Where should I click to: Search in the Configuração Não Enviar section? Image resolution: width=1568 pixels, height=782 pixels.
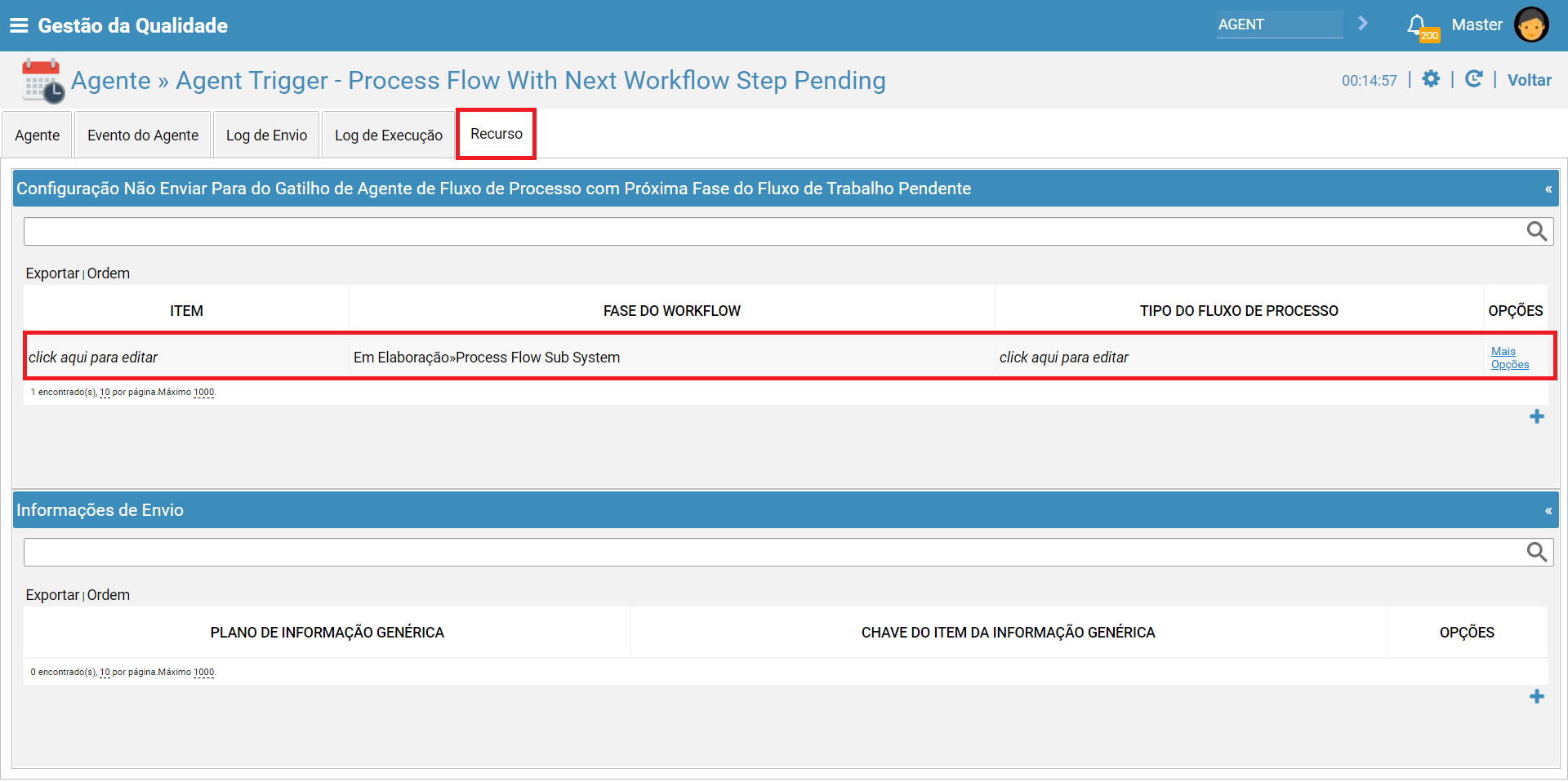[1537, 232]
